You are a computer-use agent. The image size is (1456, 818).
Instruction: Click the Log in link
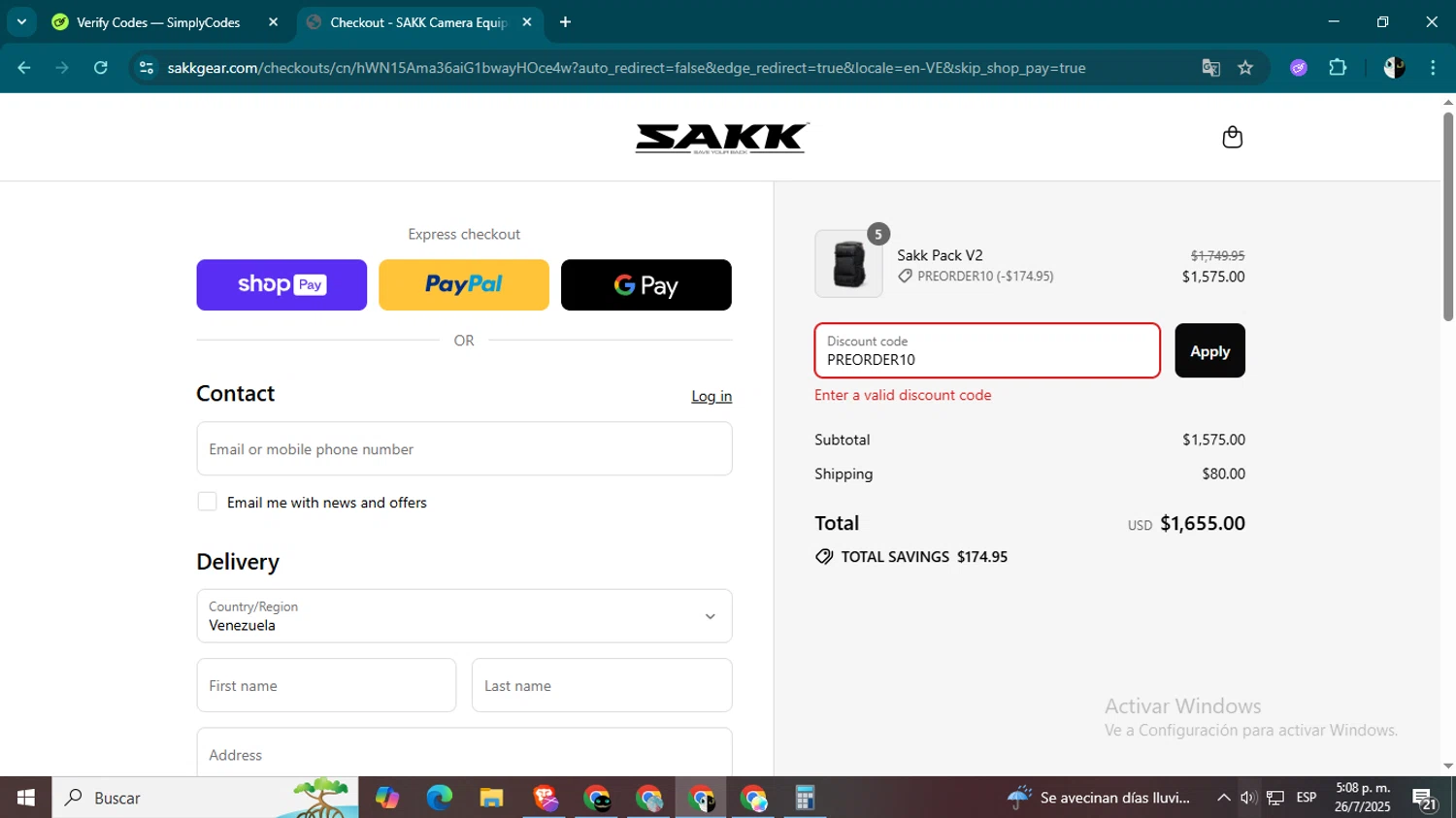pyautogui.click(x=711, y=396)
